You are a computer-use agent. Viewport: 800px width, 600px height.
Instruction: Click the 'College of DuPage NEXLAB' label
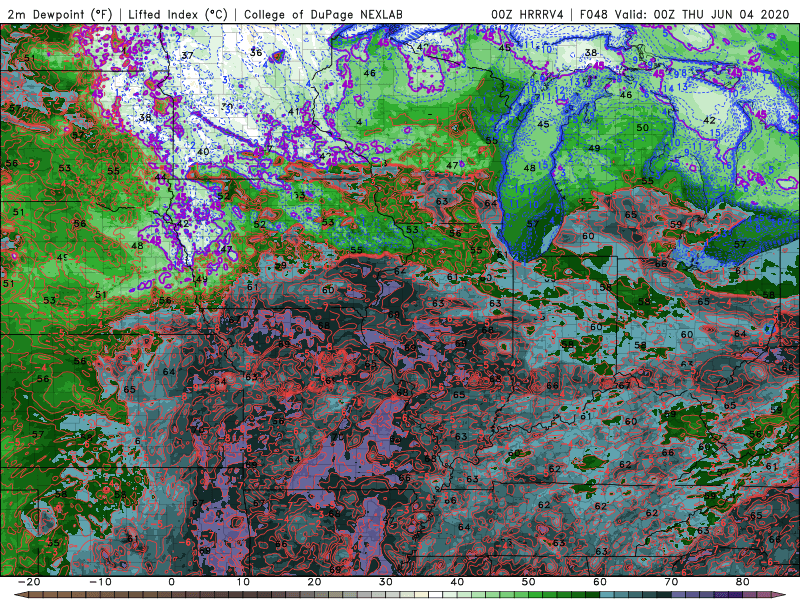pyautogui.click(x=323, y=14)
